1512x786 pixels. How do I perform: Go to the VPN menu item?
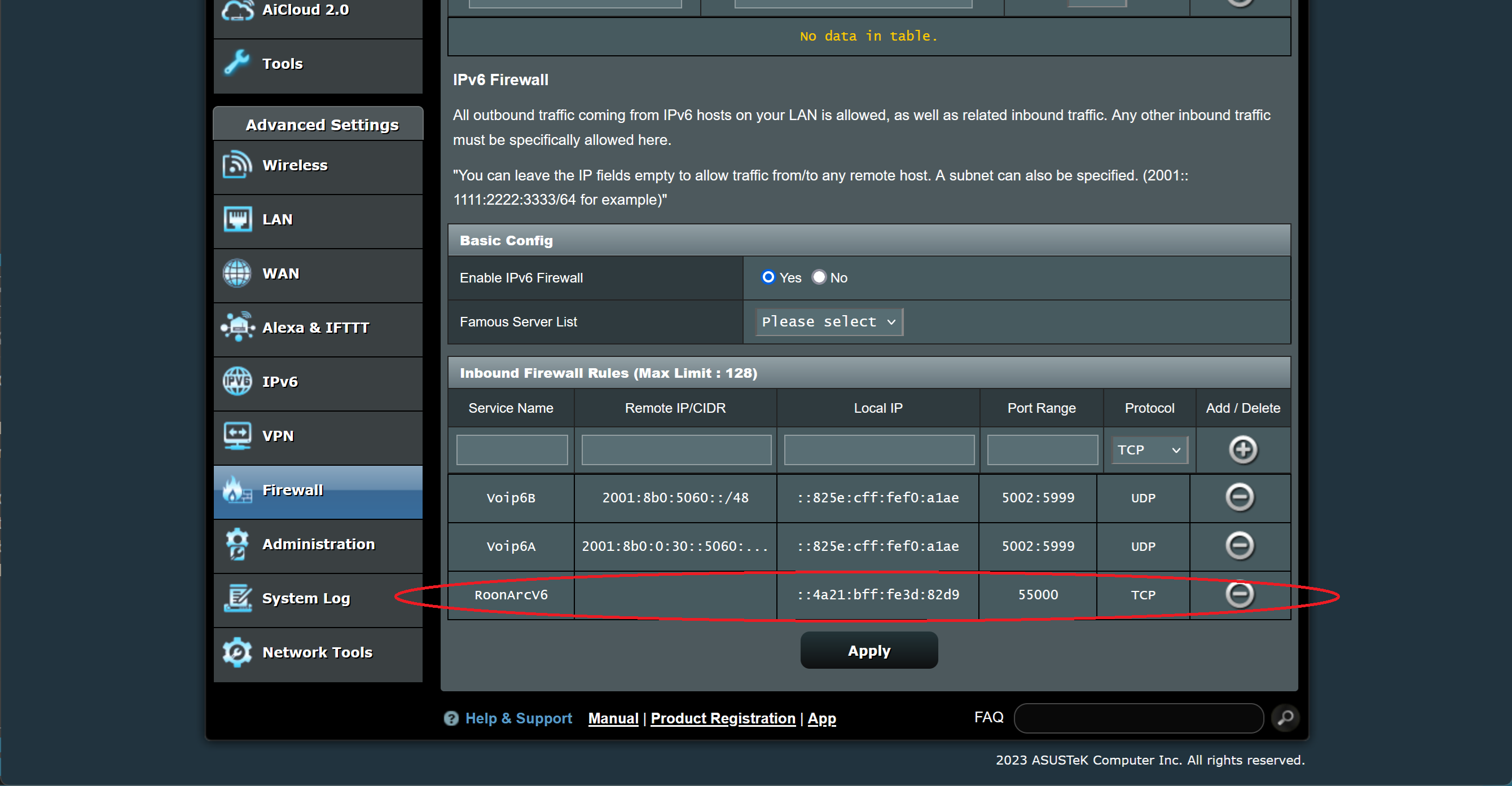pyautogui.click(x=318, y=436)
